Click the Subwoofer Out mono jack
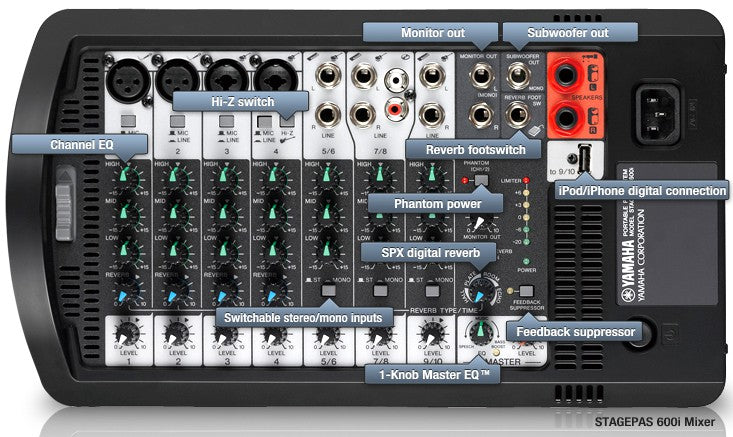Viewport: 733px width, 437px height. (x=518, y=76)
